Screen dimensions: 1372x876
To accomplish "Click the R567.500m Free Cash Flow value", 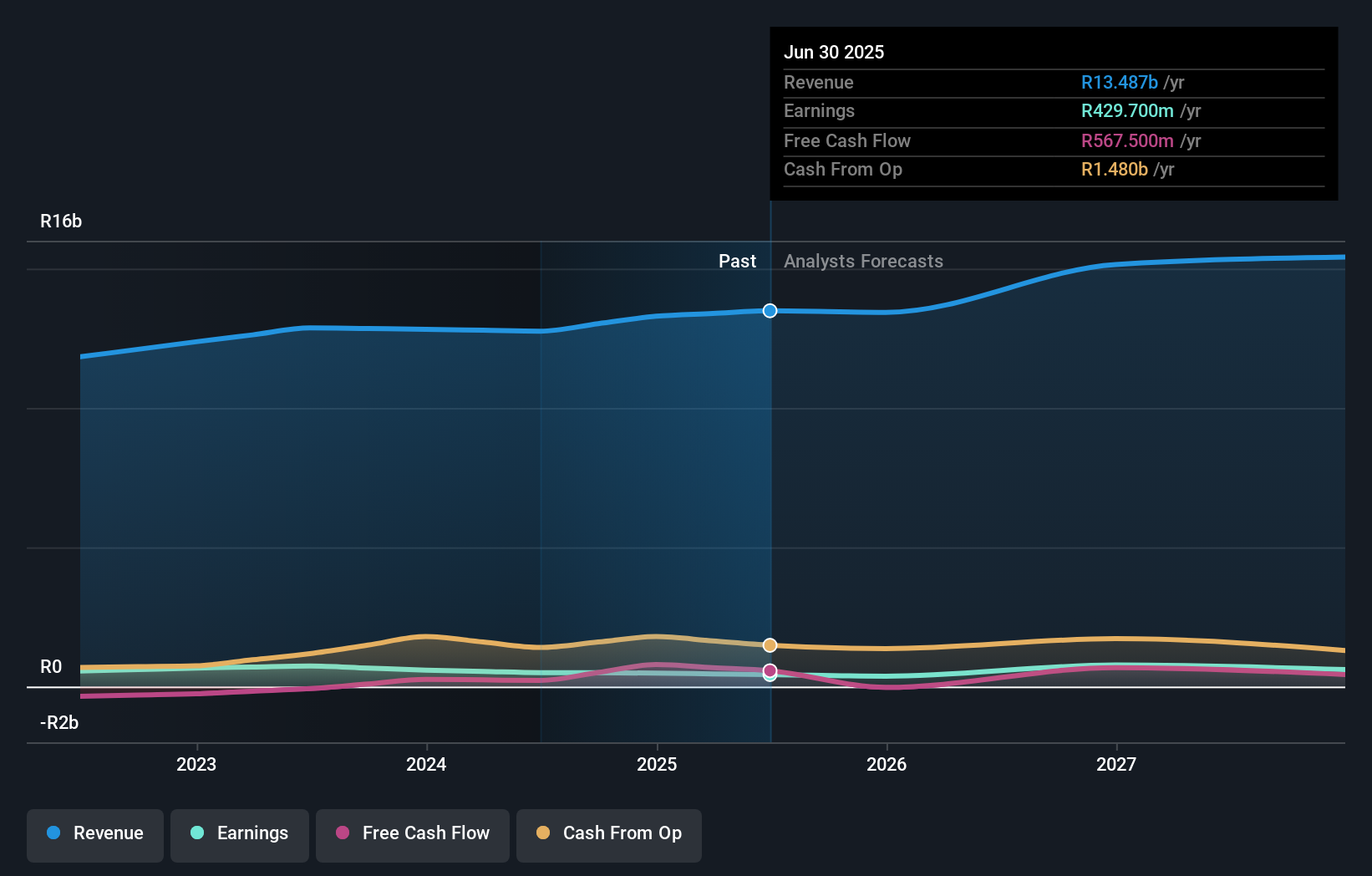I will (x=1126, y=140).
